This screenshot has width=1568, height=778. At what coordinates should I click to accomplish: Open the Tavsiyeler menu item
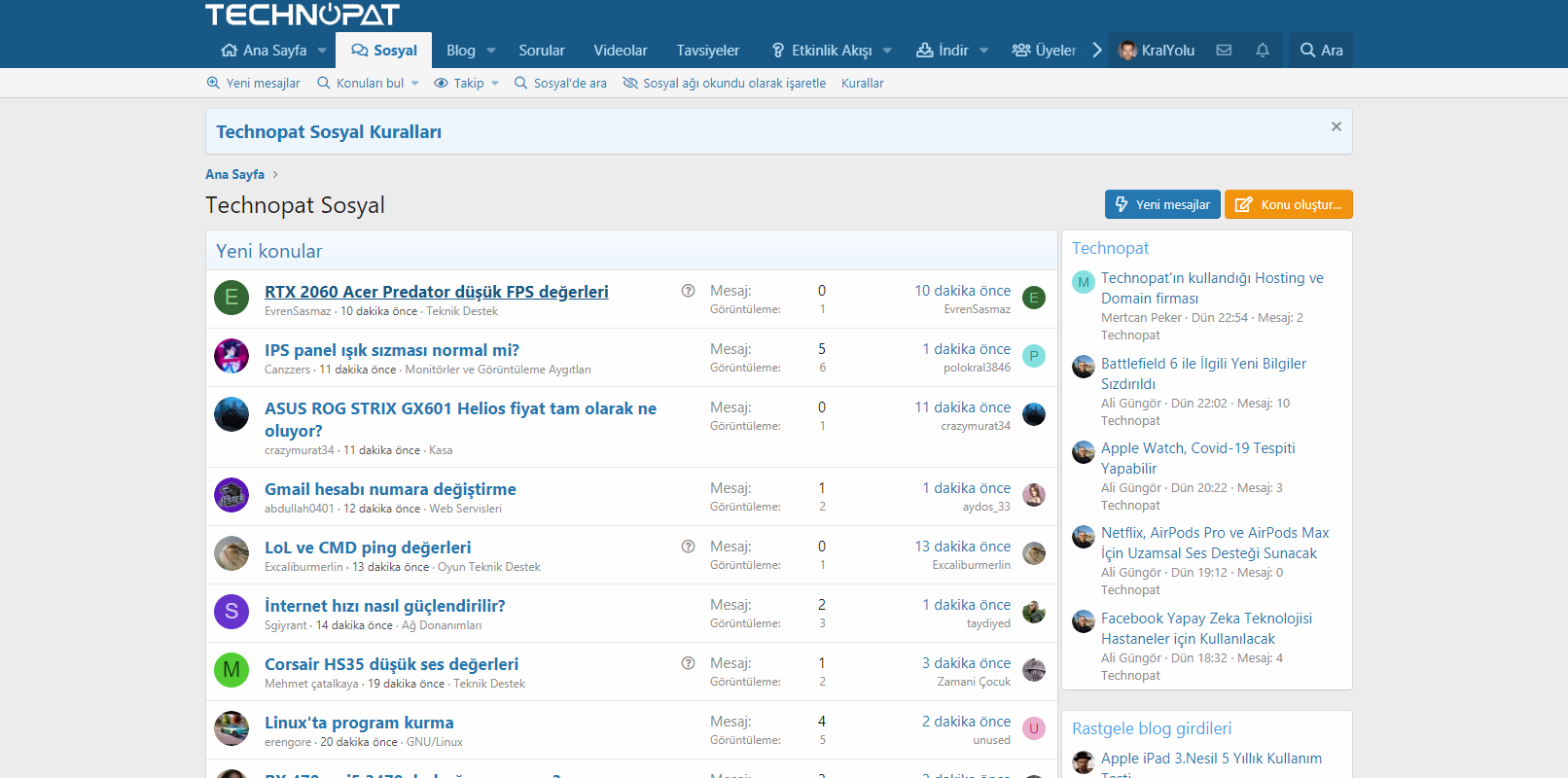pos(708,51)
